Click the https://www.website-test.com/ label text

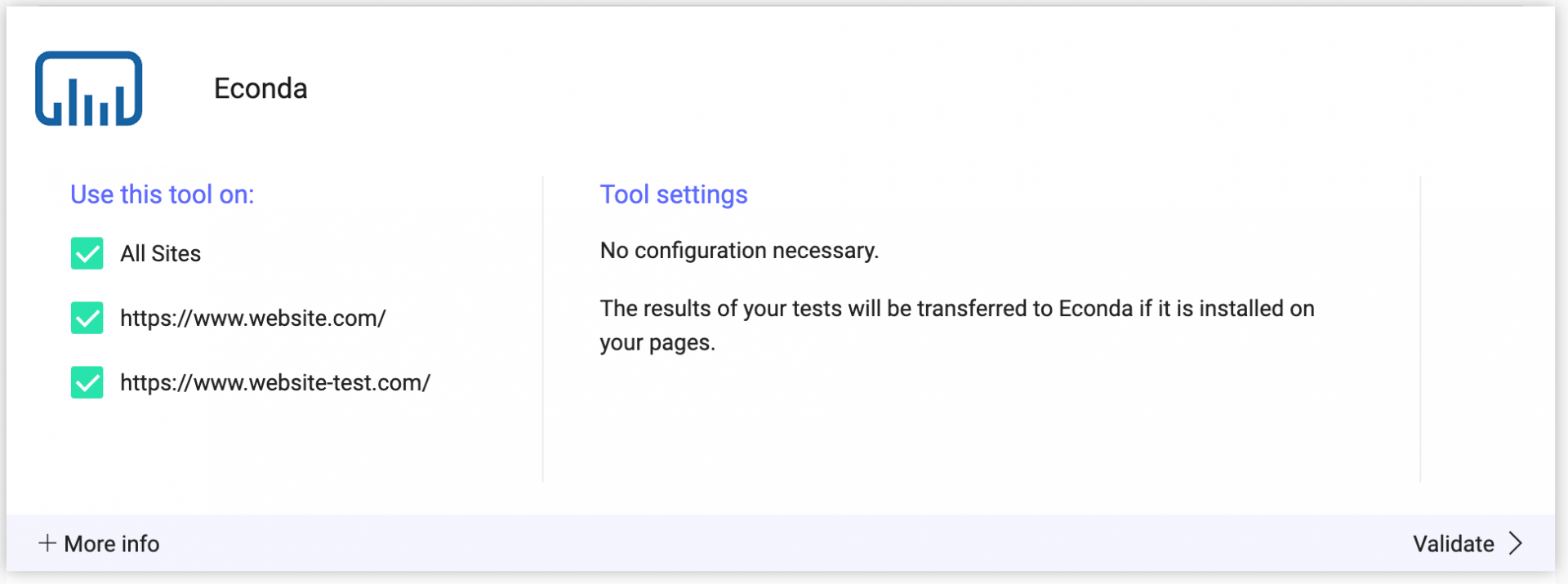(275, 382)
